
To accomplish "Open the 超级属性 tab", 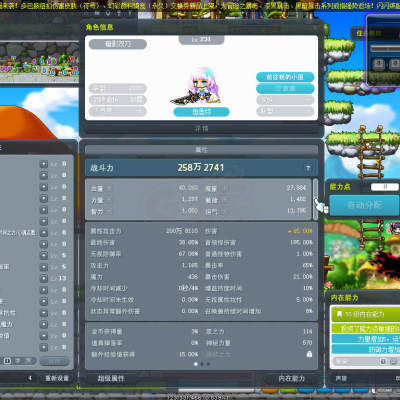I will [111, 379].
